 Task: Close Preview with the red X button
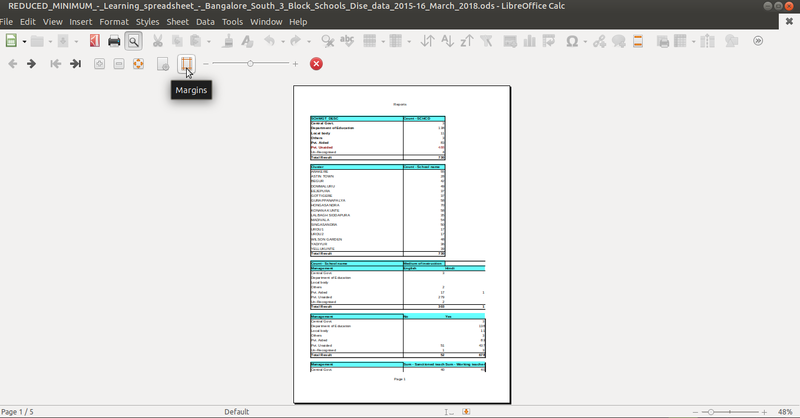(x=316, y=64)
